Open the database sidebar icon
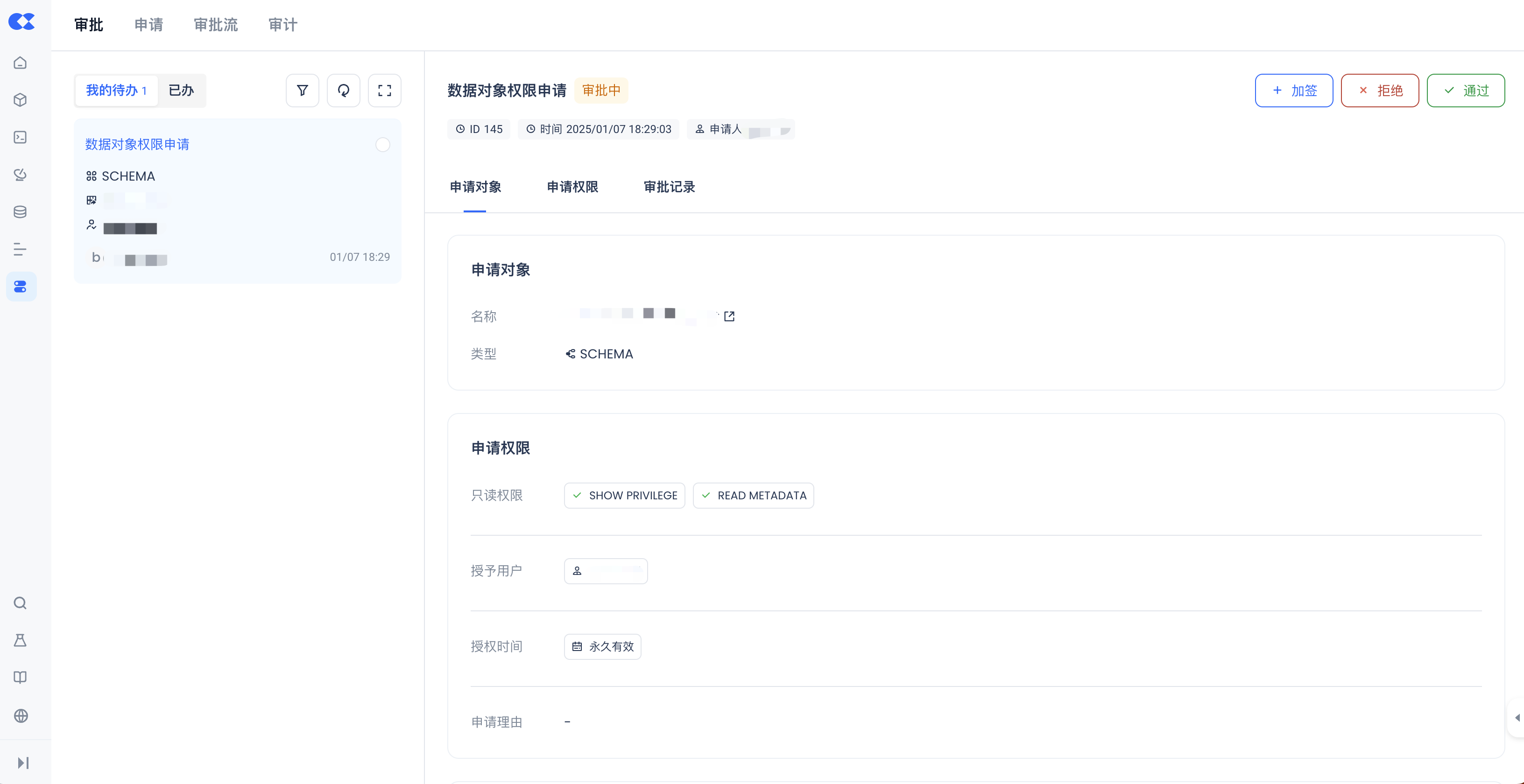 [x=21, y=212]
